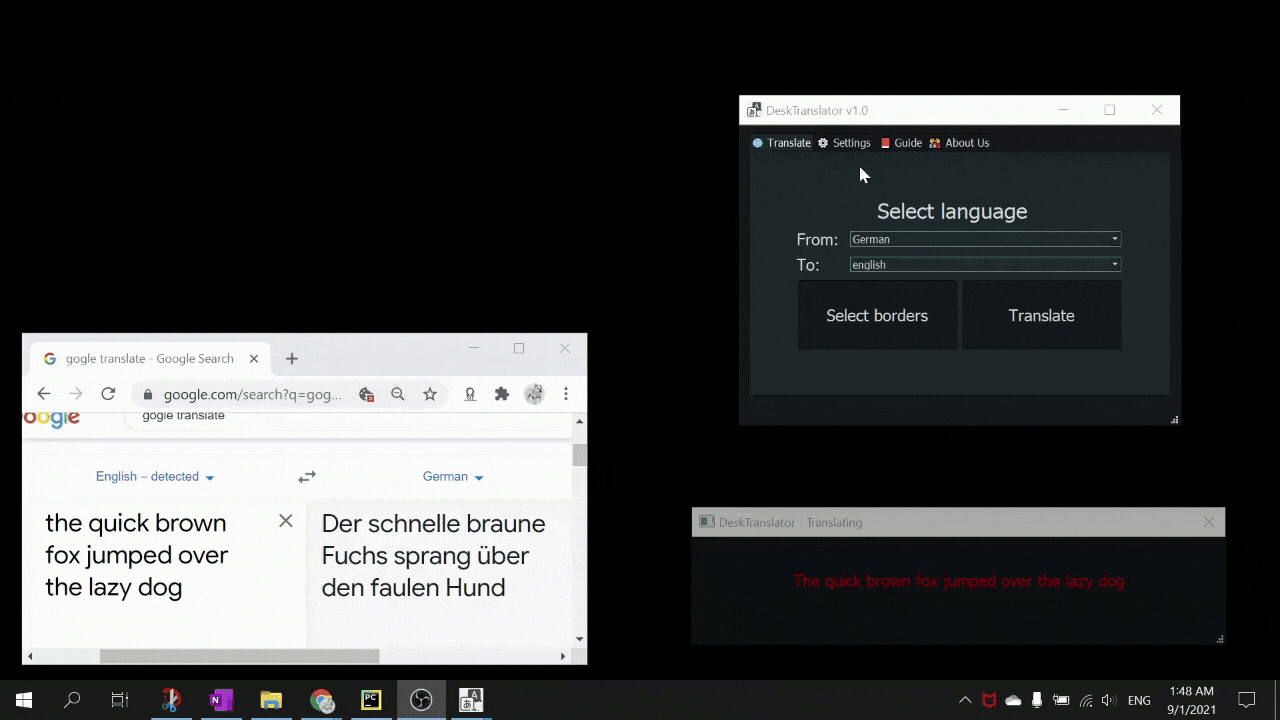Screen dimensions: 1280x720
Task: Open OneNote from the taskbar
Action: (221, 700)
